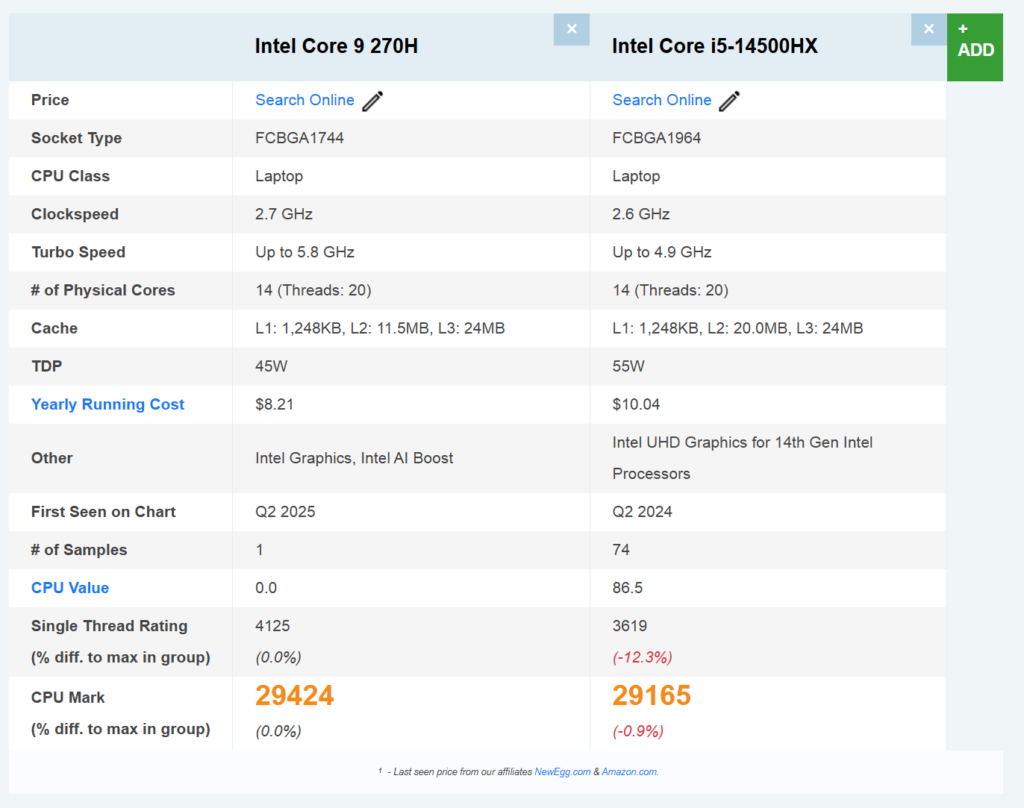Viewport: 1024px width, 808px height.
Task: Click the Socket Type row label
Action: click(x=76, y=138)
